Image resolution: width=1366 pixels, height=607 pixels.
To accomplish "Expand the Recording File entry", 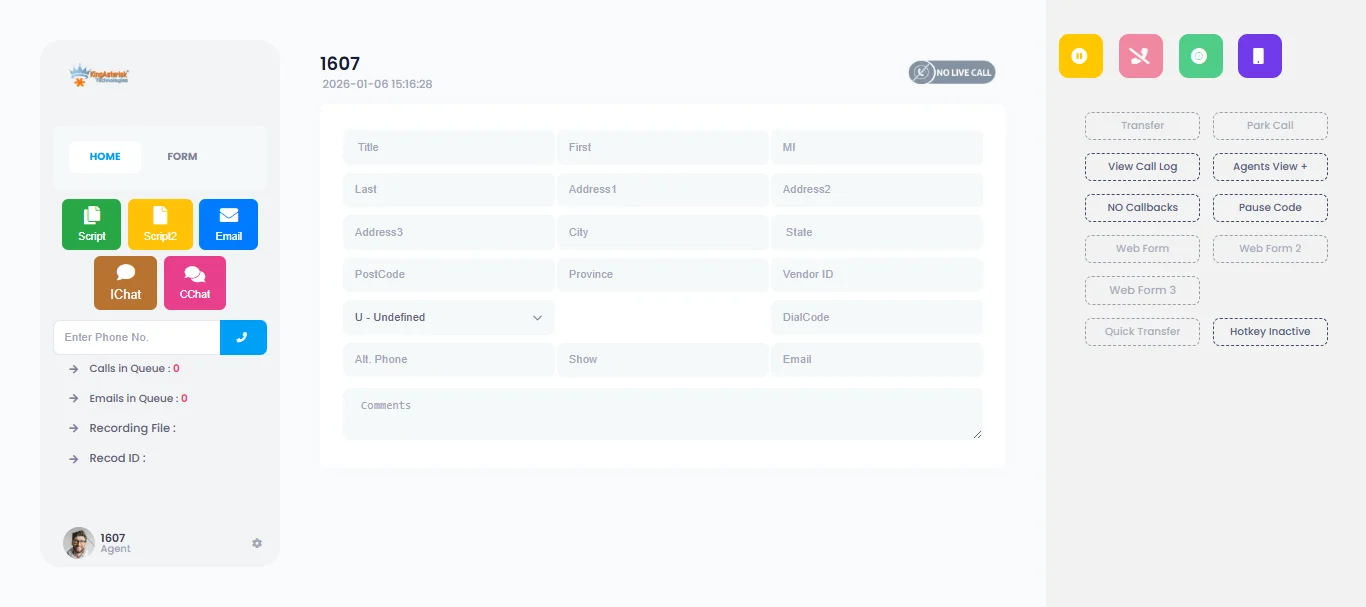I will (131, 428).
